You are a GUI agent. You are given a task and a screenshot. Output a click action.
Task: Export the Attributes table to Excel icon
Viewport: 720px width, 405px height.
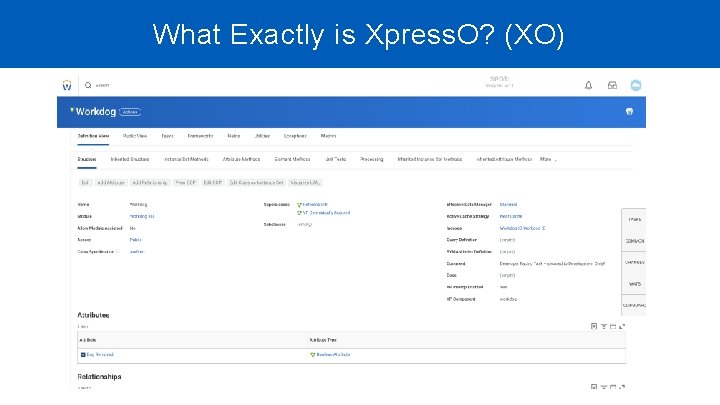(594, 326)
